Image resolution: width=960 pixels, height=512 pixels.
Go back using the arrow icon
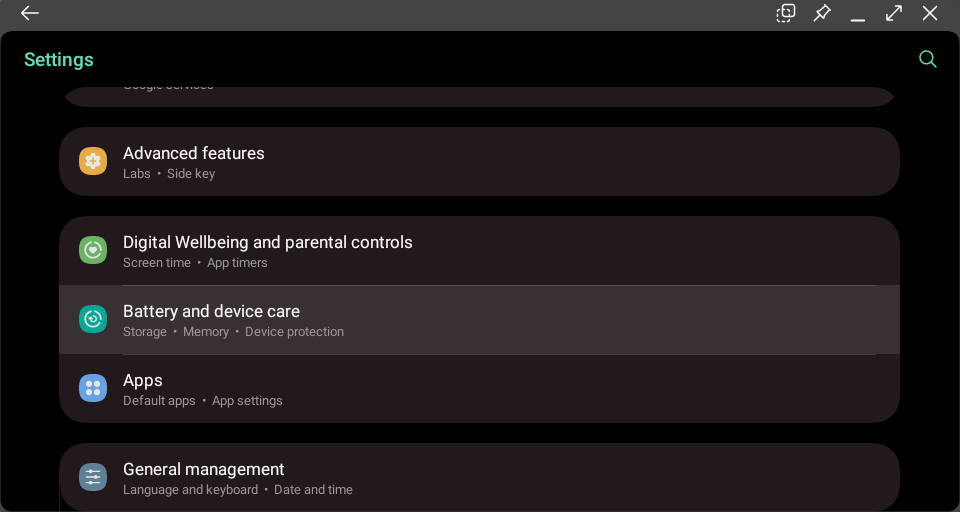[x=30, y=14]
